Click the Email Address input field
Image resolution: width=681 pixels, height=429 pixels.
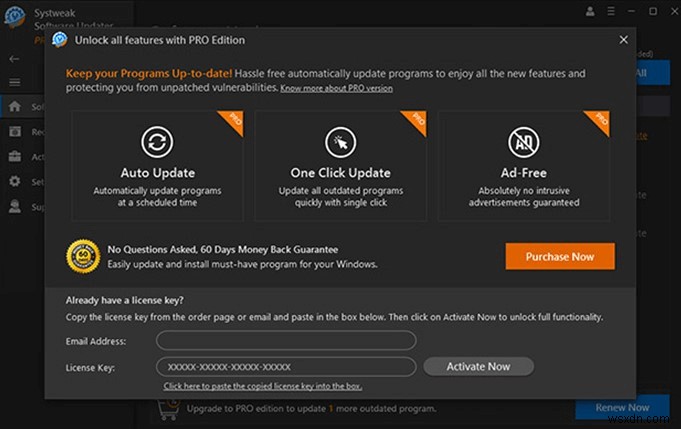(x=285, y=341)
